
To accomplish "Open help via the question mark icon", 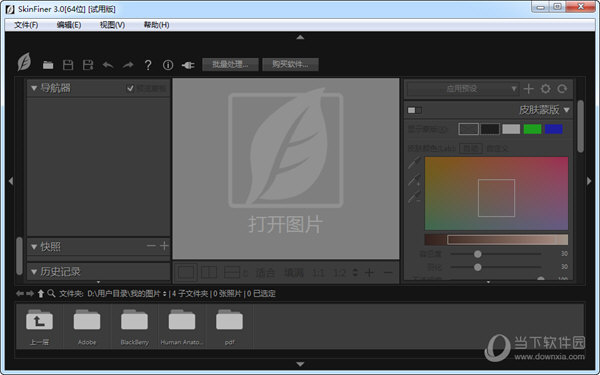I will tap(148, 65).
